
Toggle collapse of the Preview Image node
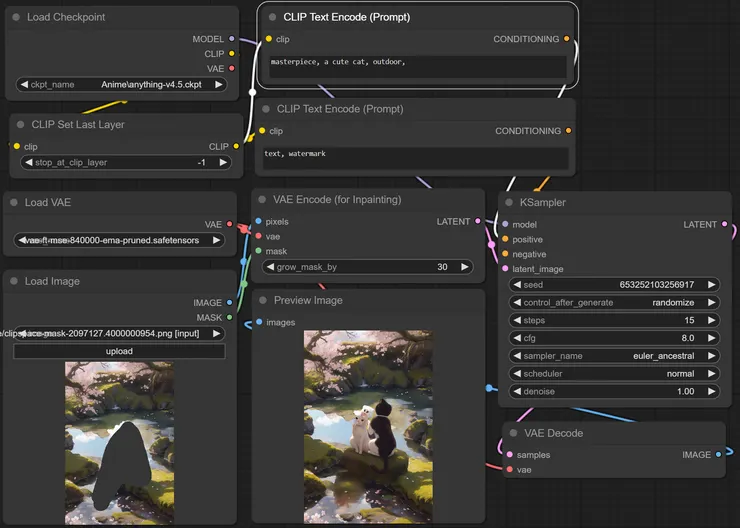point(262,300)
